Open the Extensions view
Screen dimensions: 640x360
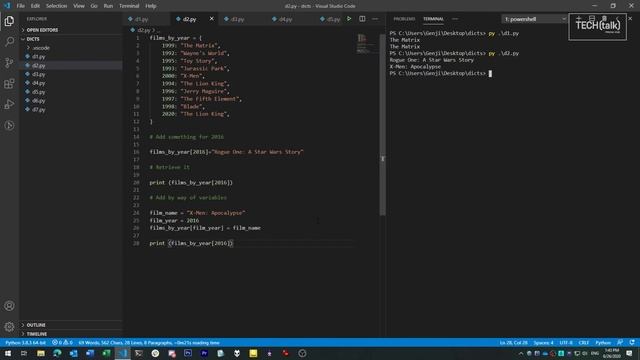point(9,84)
